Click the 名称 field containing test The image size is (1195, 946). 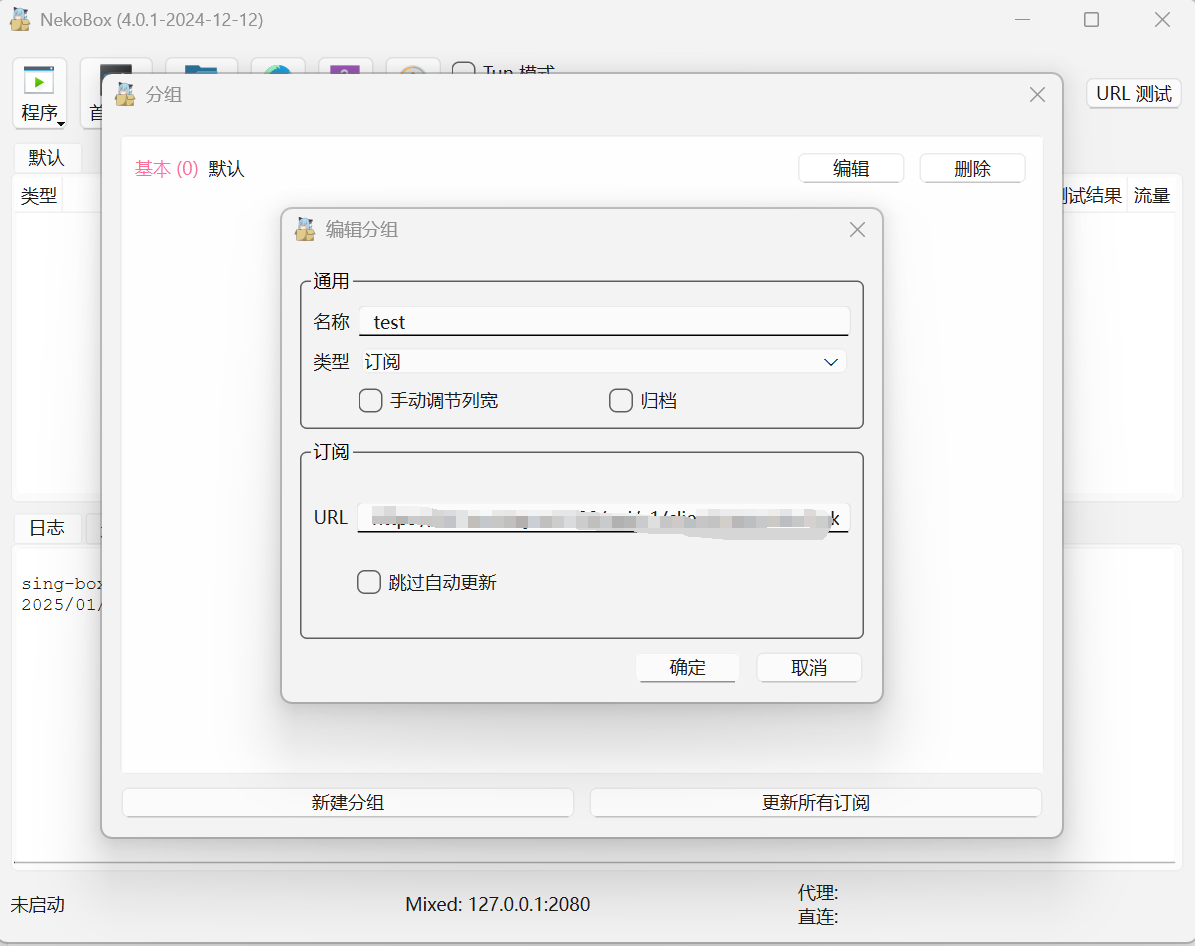tap(604, 322)
